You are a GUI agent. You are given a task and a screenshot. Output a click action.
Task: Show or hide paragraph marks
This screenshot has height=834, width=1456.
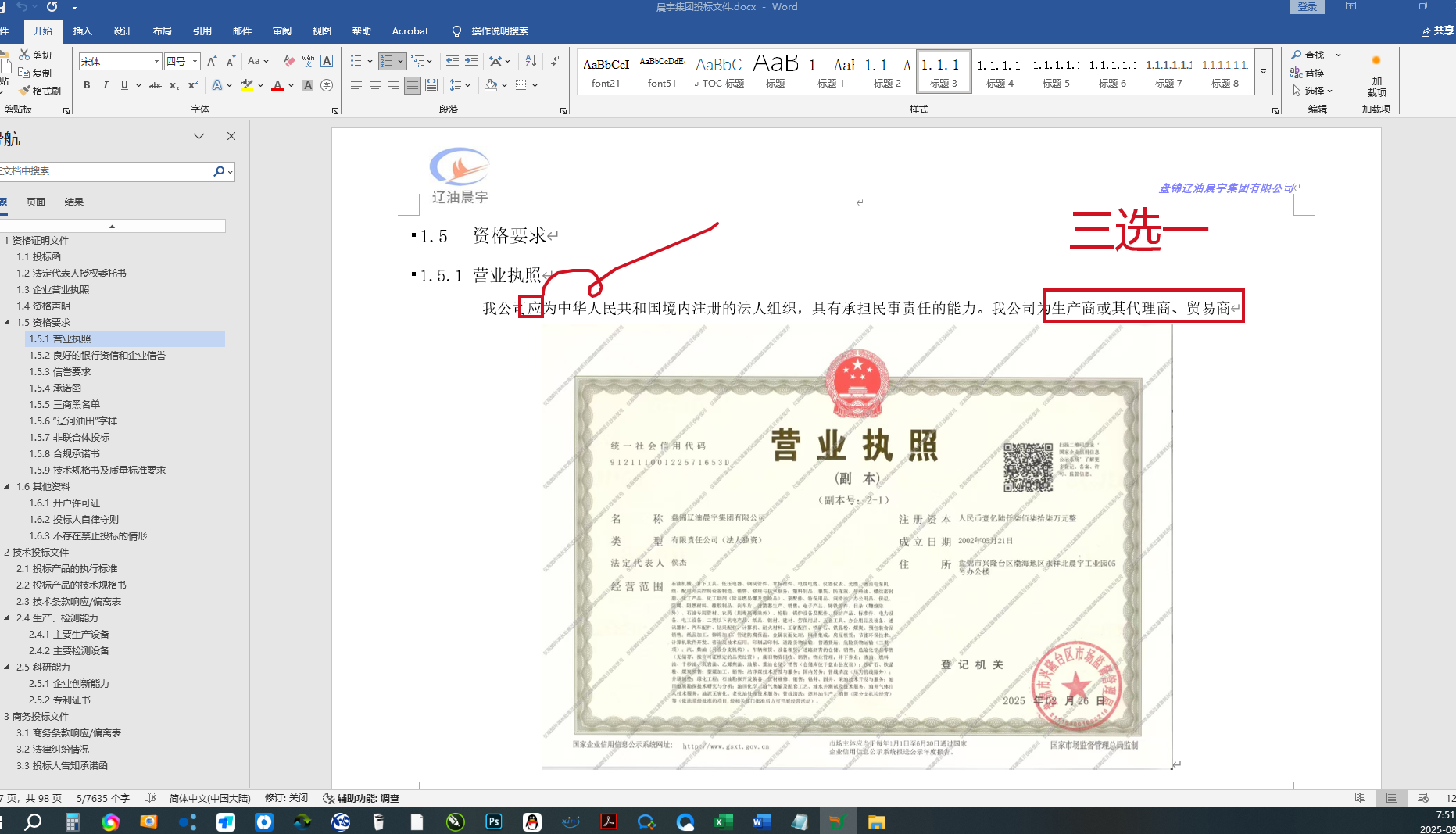click(x=555, y=61)
